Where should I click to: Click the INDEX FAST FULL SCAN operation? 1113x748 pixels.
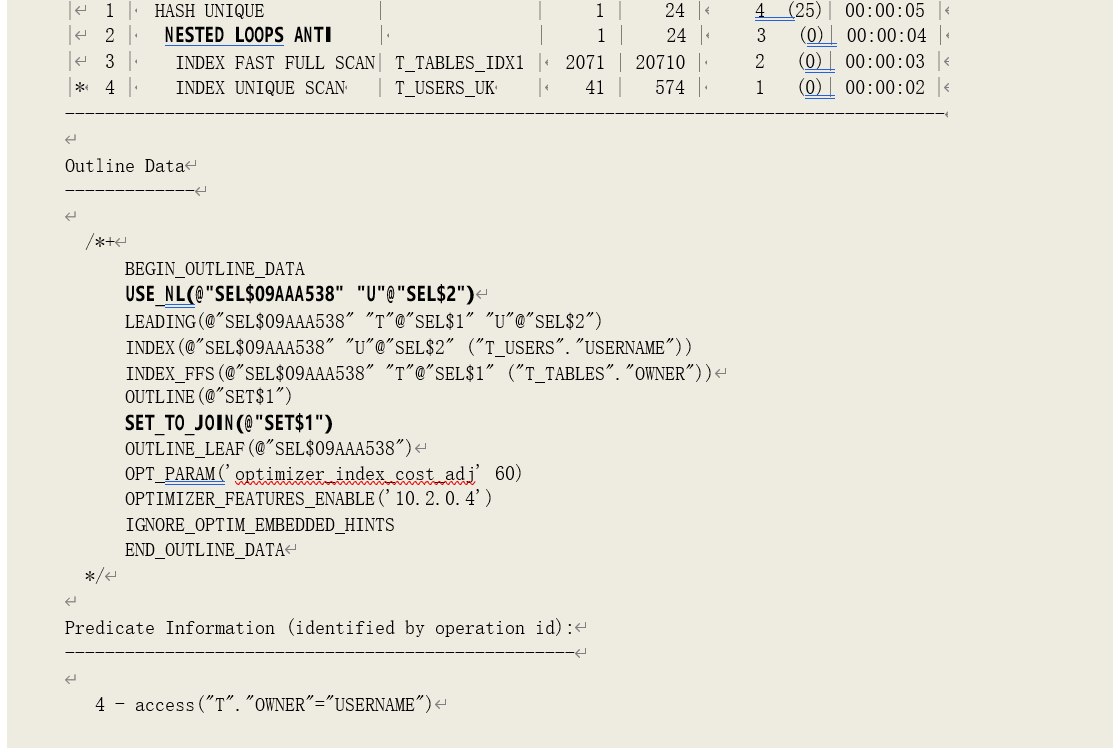tap(275, 63)
